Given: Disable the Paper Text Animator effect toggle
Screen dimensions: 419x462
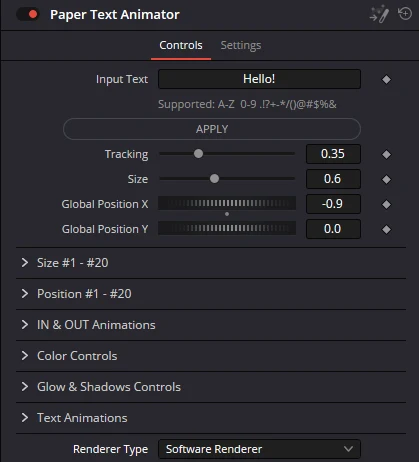Looking at the screenshot, I should pos(28,14).
